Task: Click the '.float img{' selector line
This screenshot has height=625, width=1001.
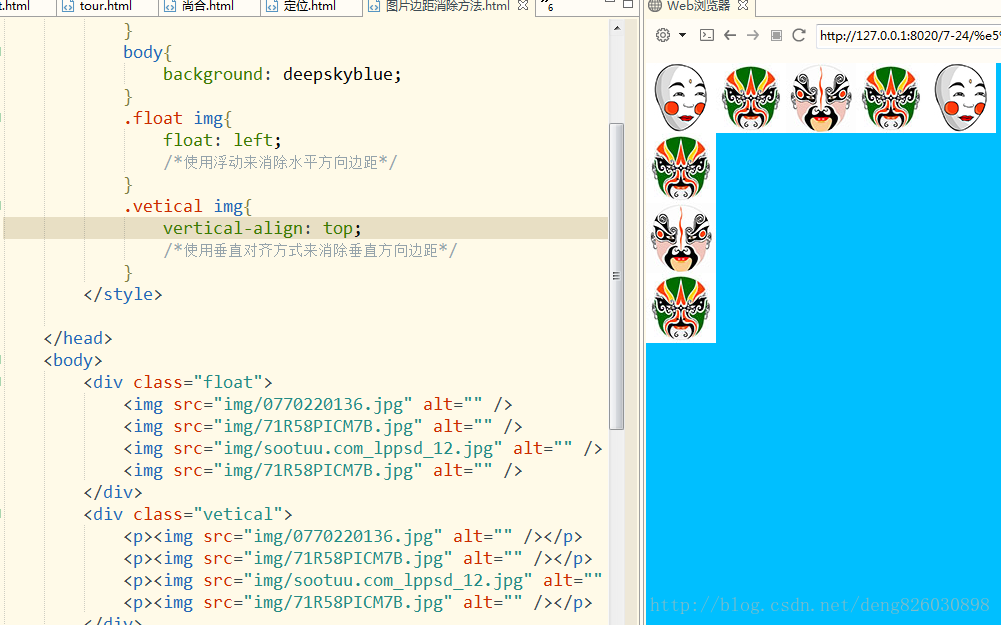Action: coord(177,118)
